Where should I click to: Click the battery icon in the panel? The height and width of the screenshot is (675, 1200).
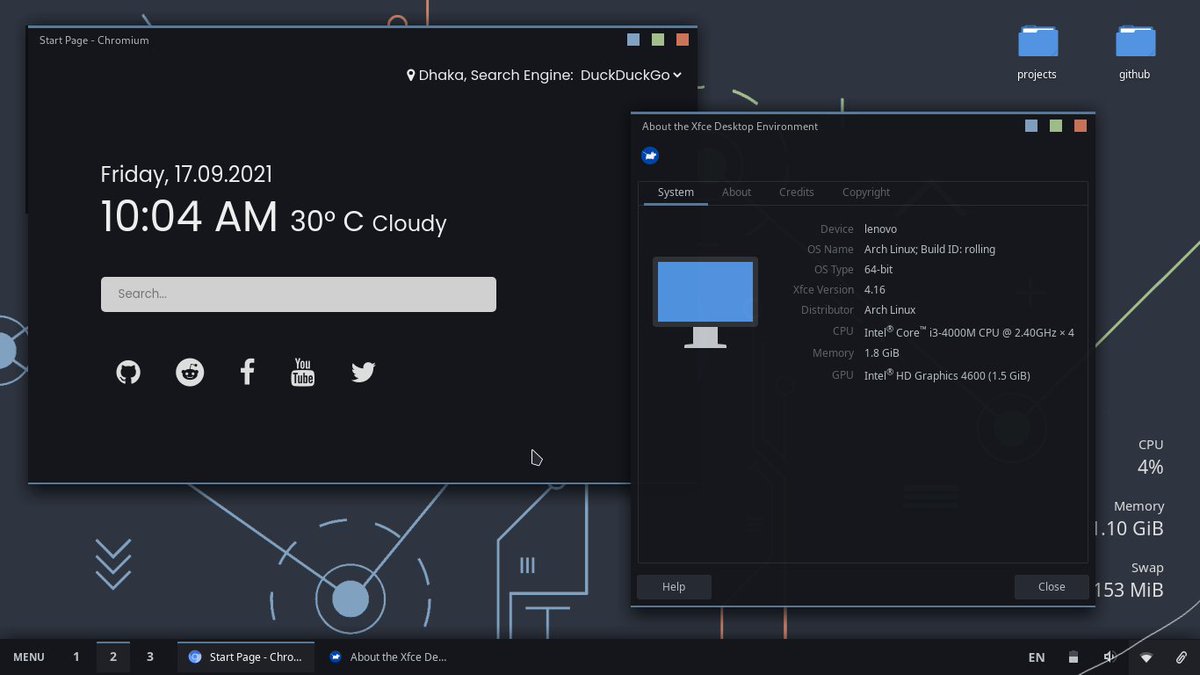[x=1073, y=657]
